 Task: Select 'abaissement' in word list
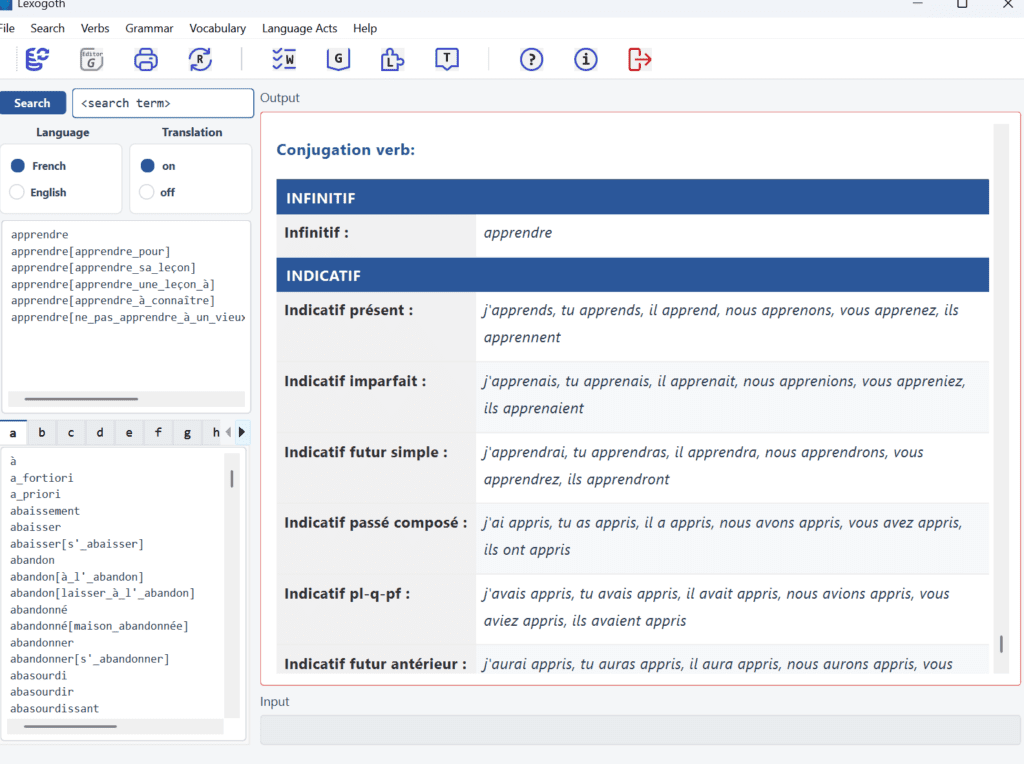(x=44, y=511)
